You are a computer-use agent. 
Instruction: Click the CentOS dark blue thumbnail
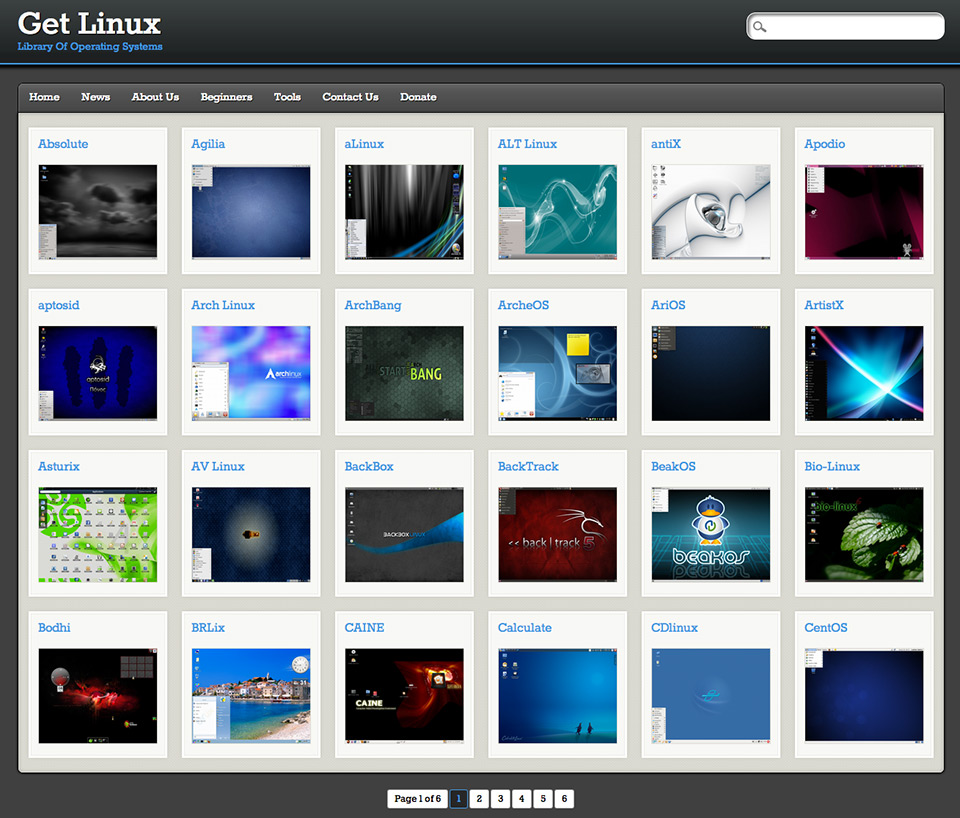click(864, 696)
